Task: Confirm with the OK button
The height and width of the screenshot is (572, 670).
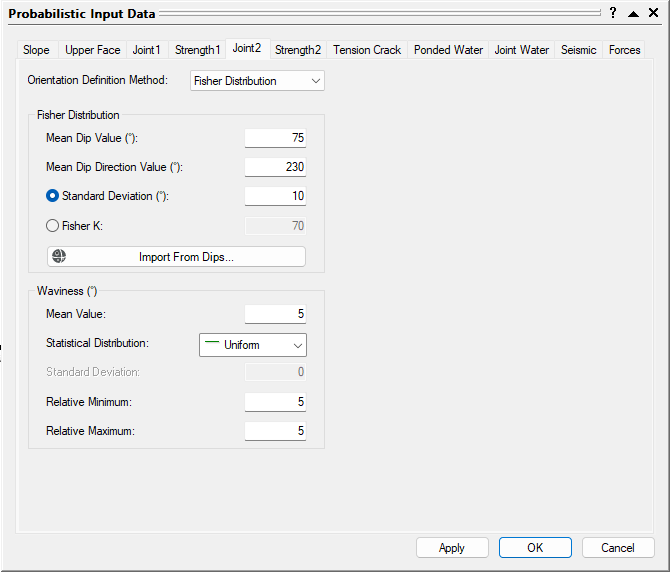Action: click(535, 548)
